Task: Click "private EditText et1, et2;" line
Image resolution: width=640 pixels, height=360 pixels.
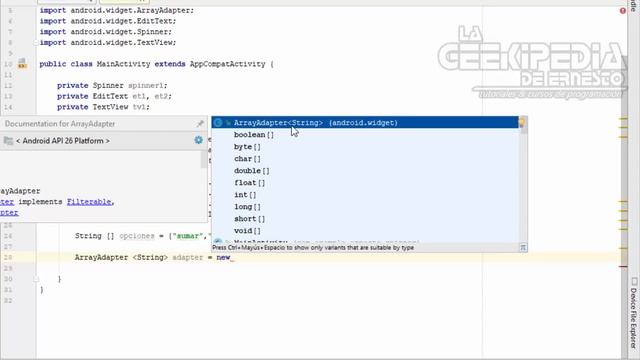Action: [114, 96]
